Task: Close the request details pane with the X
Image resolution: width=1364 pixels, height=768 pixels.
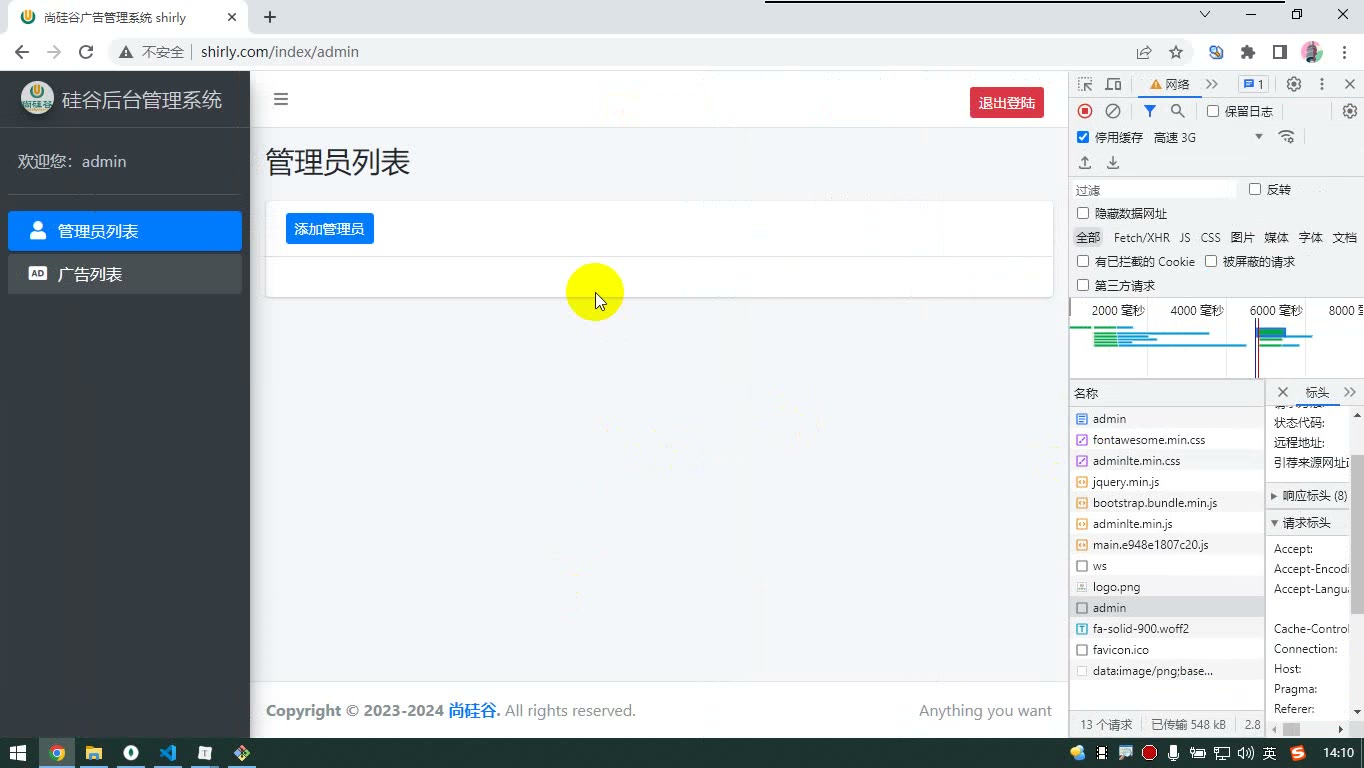Action: point(1283,392)
